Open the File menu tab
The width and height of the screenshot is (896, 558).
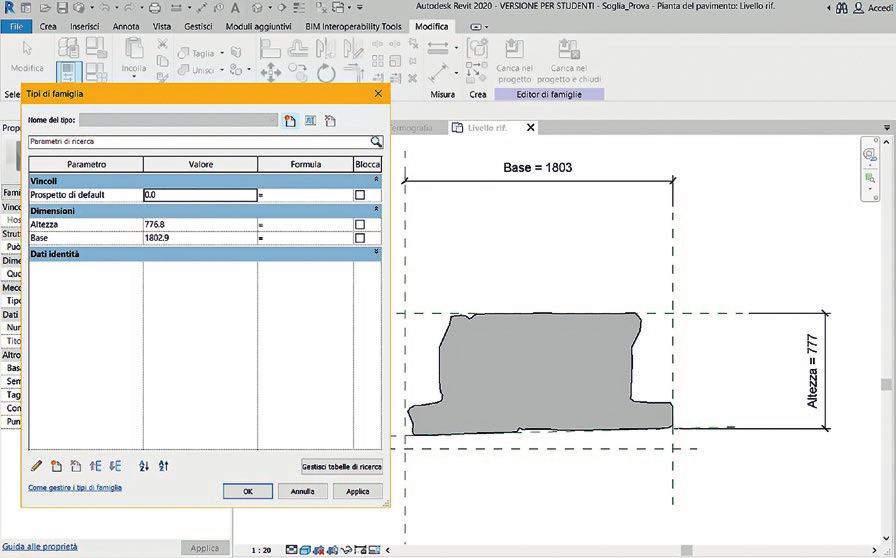pyautogui.click(x=17, y=26)
